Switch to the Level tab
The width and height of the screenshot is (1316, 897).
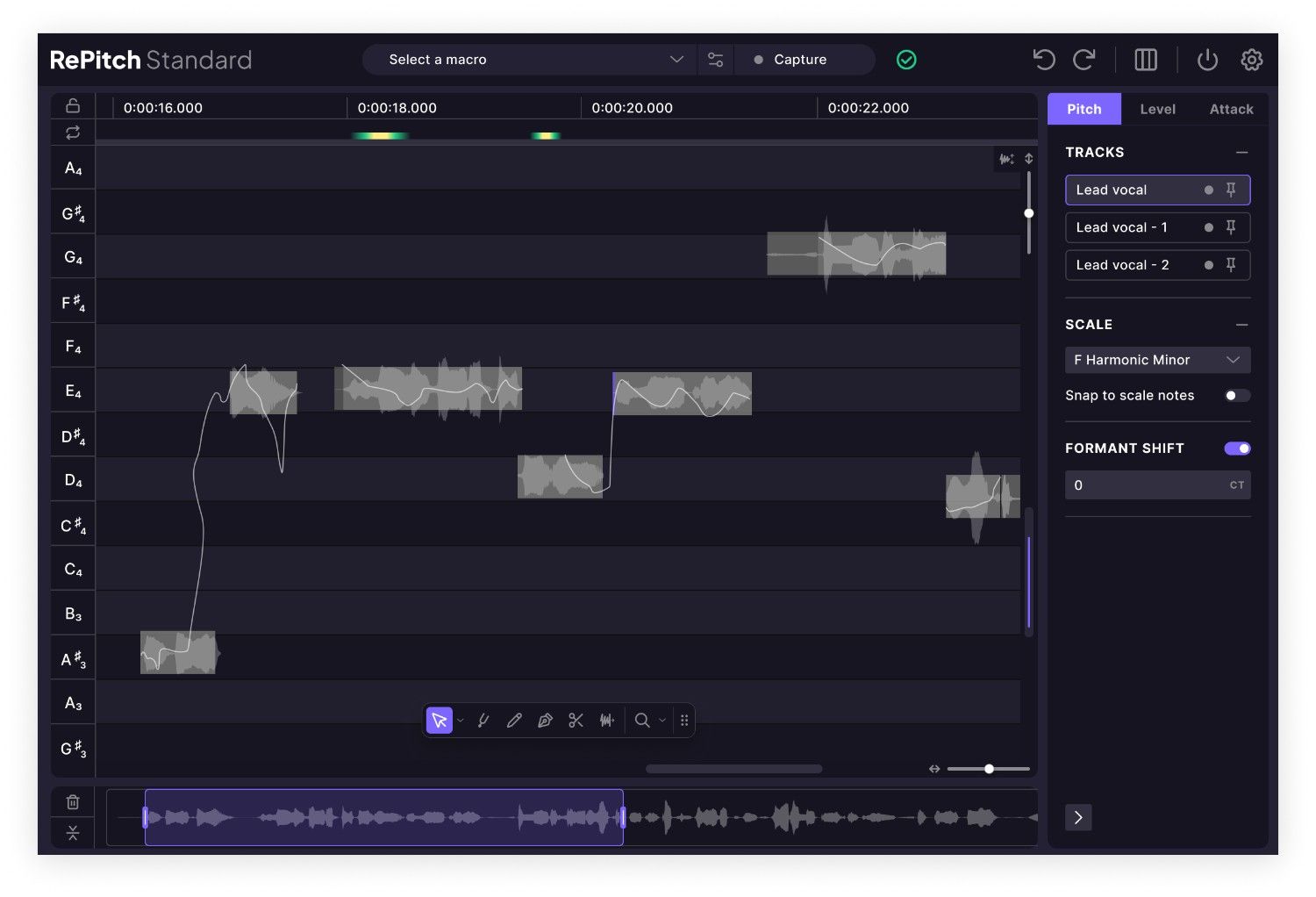tap(1157, 109)
